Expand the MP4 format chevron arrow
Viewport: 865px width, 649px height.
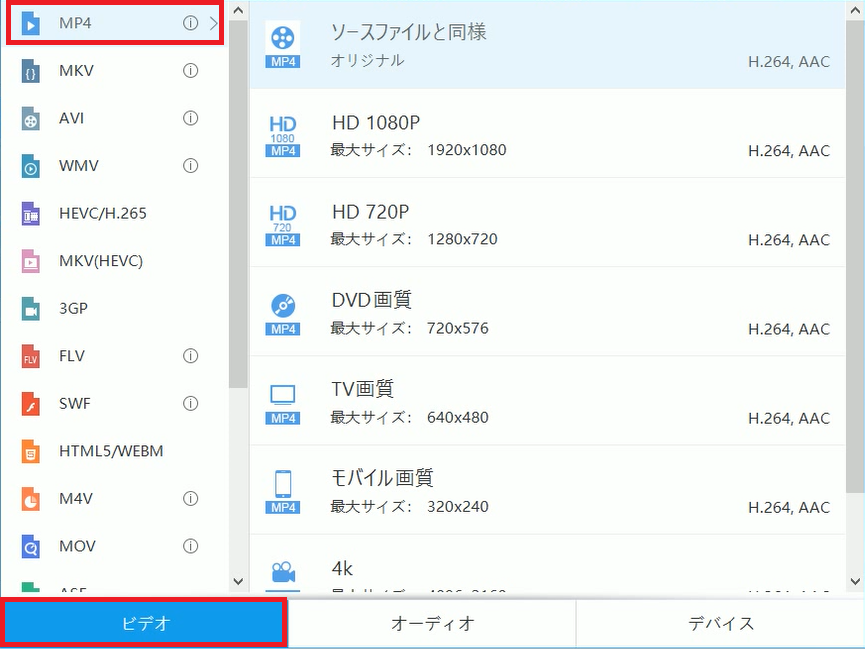[214, 23]
